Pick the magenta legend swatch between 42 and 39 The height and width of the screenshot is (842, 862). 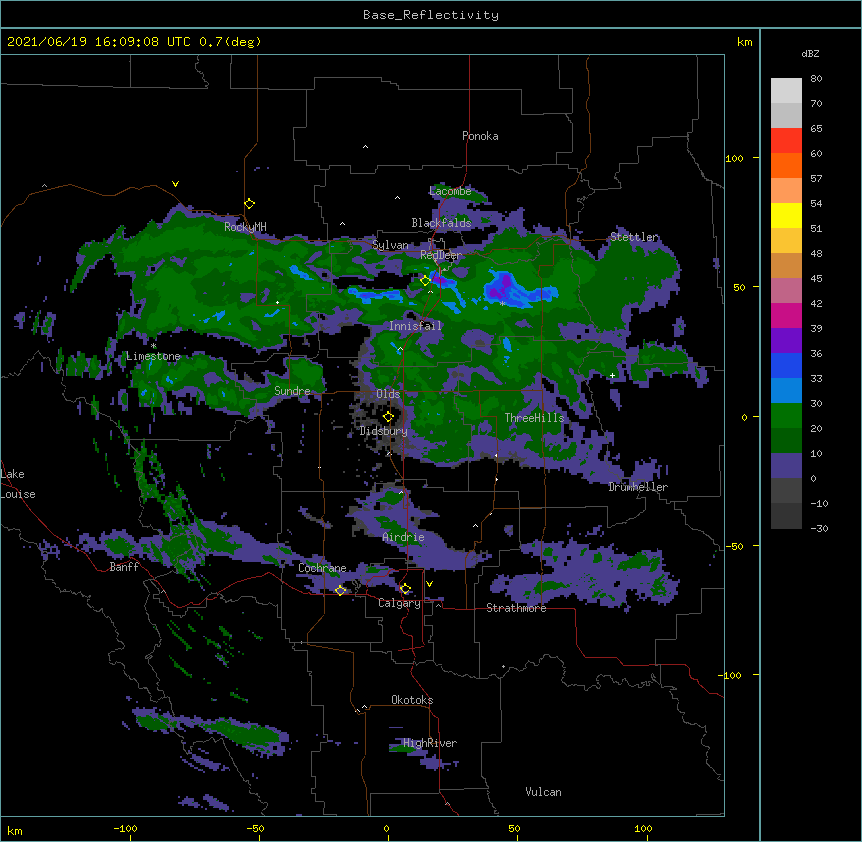tap(786, 315)
